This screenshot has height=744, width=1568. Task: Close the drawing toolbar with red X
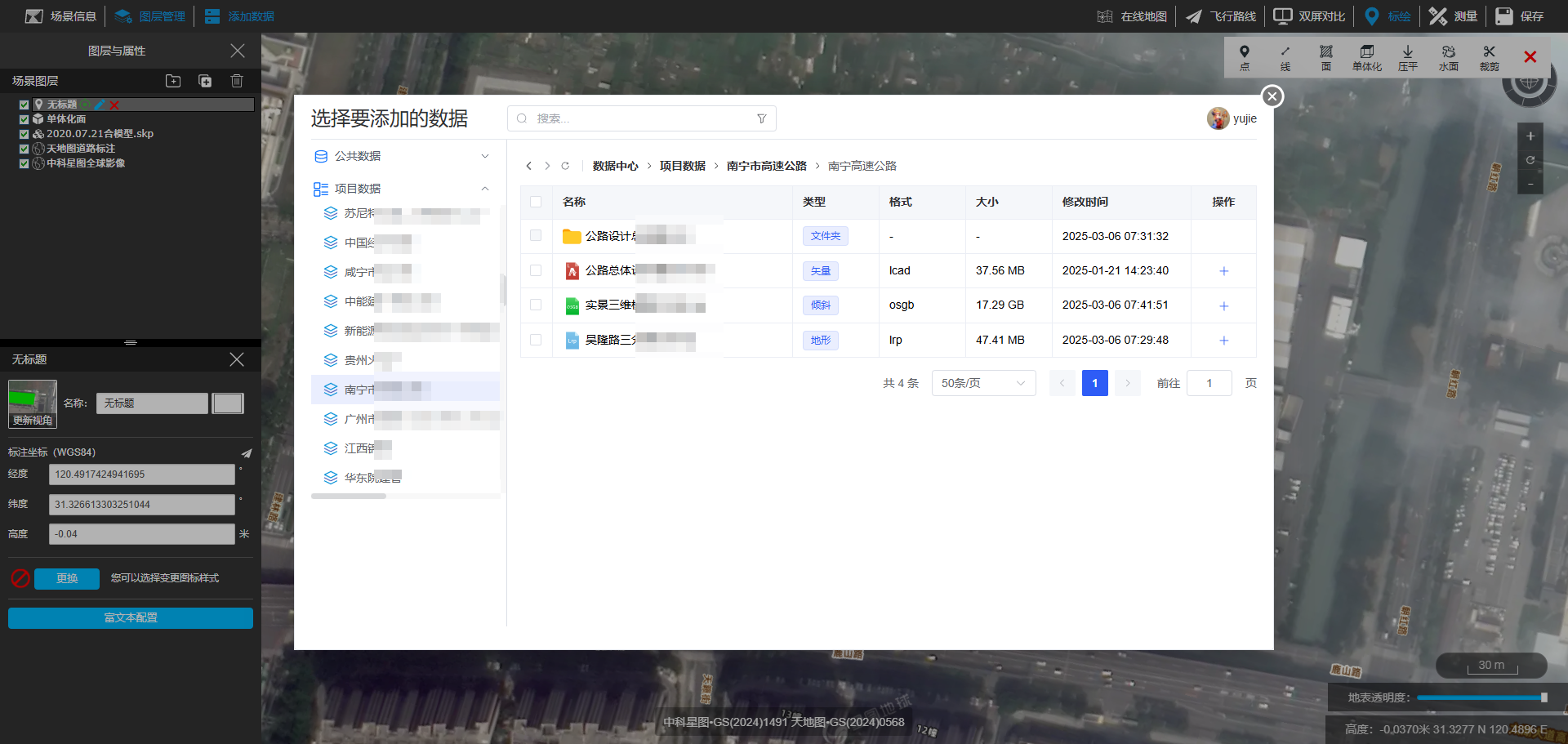point(1530,56)
